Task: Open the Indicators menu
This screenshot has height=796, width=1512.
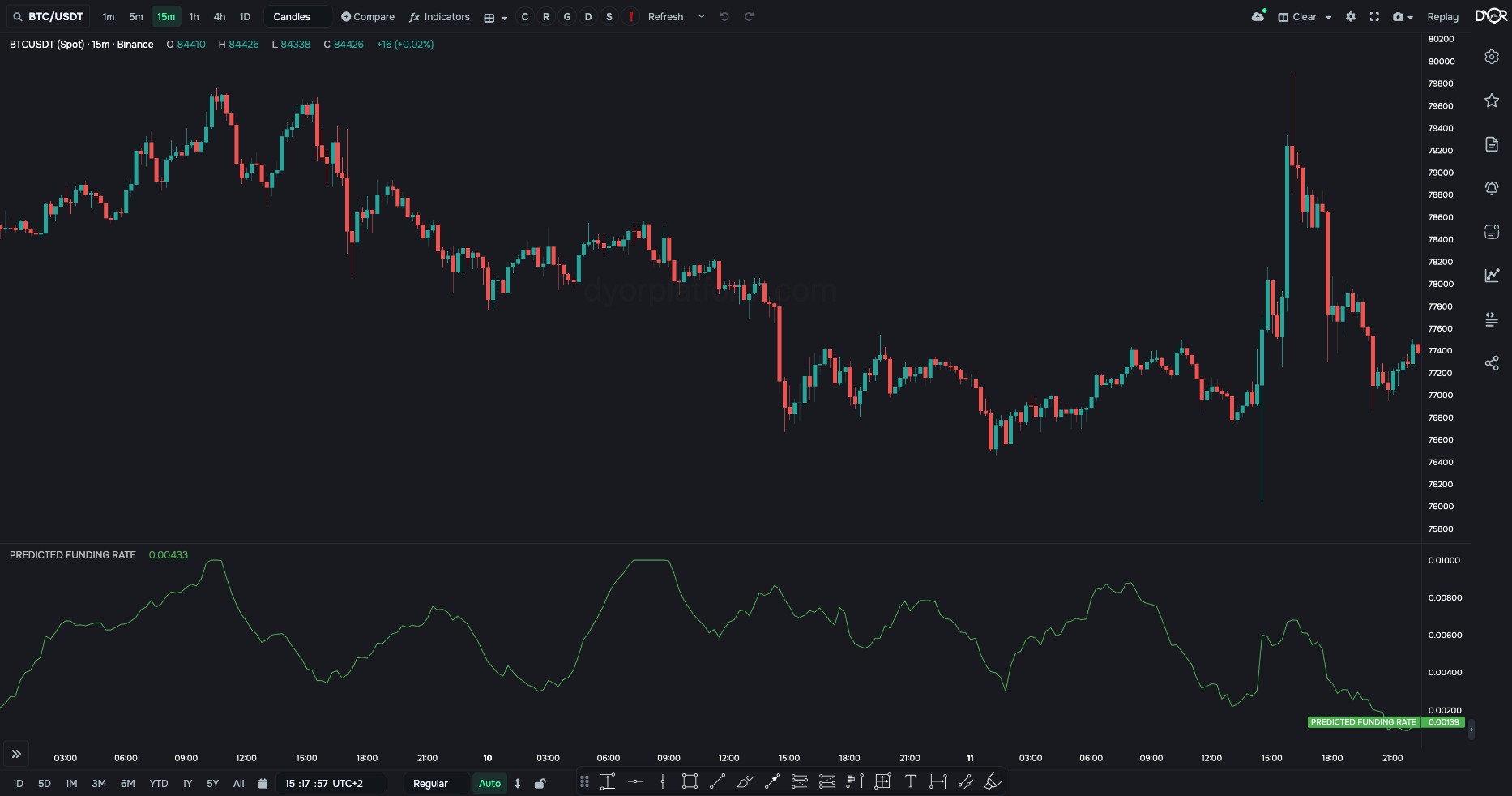Action: (x=439, y=17)
